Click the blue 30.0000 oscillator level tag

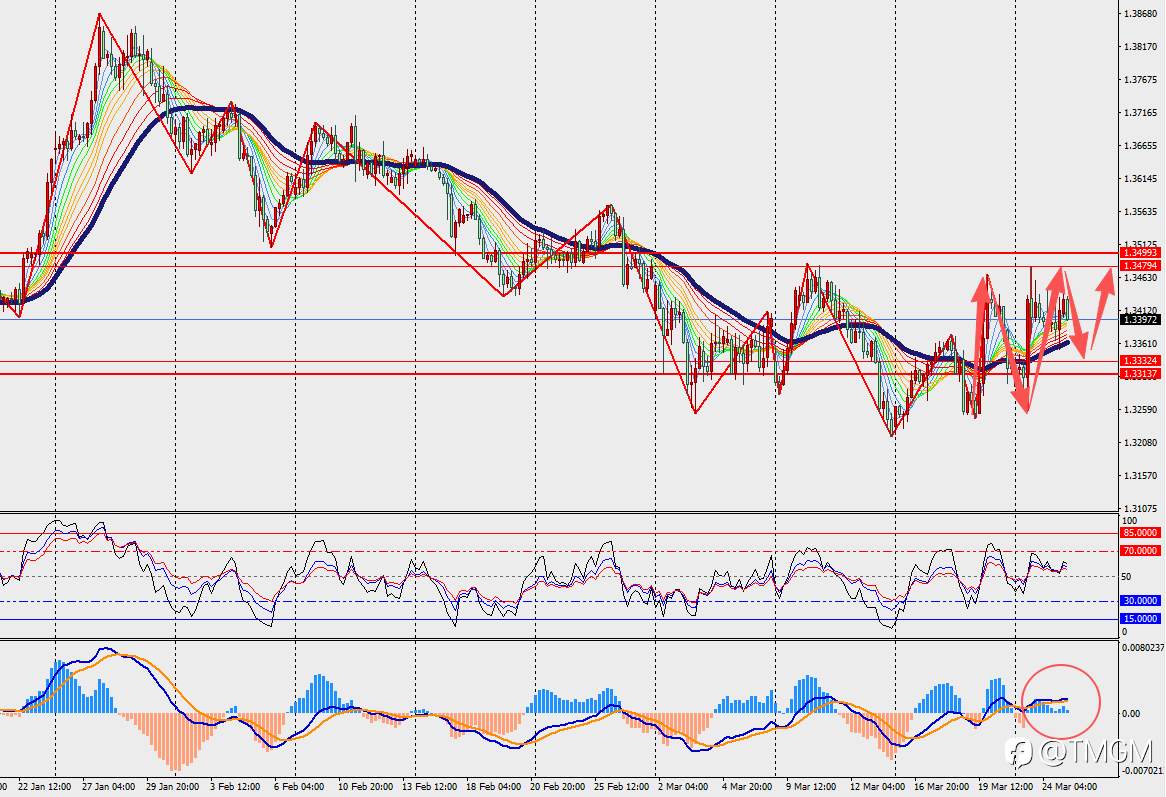pyautogui.click(x=1140, y=601)
